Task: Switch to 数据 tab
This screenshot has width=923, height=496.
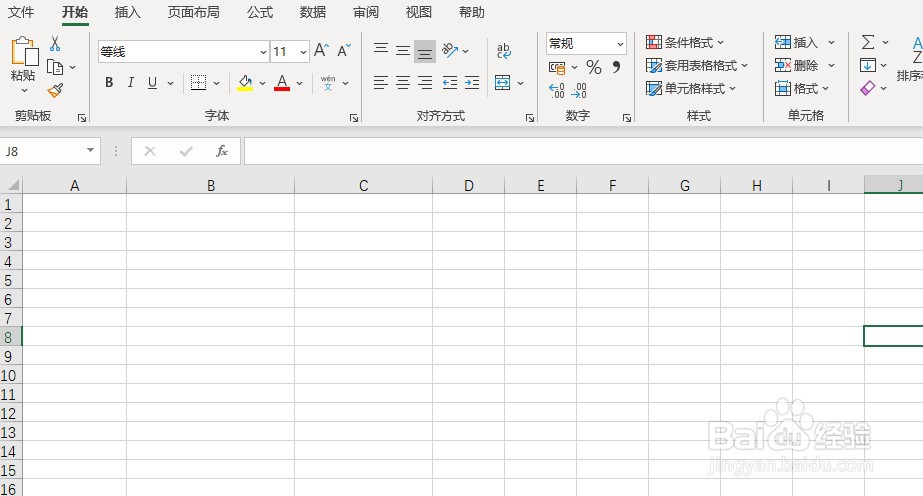Action: click(x=313, y=12)
